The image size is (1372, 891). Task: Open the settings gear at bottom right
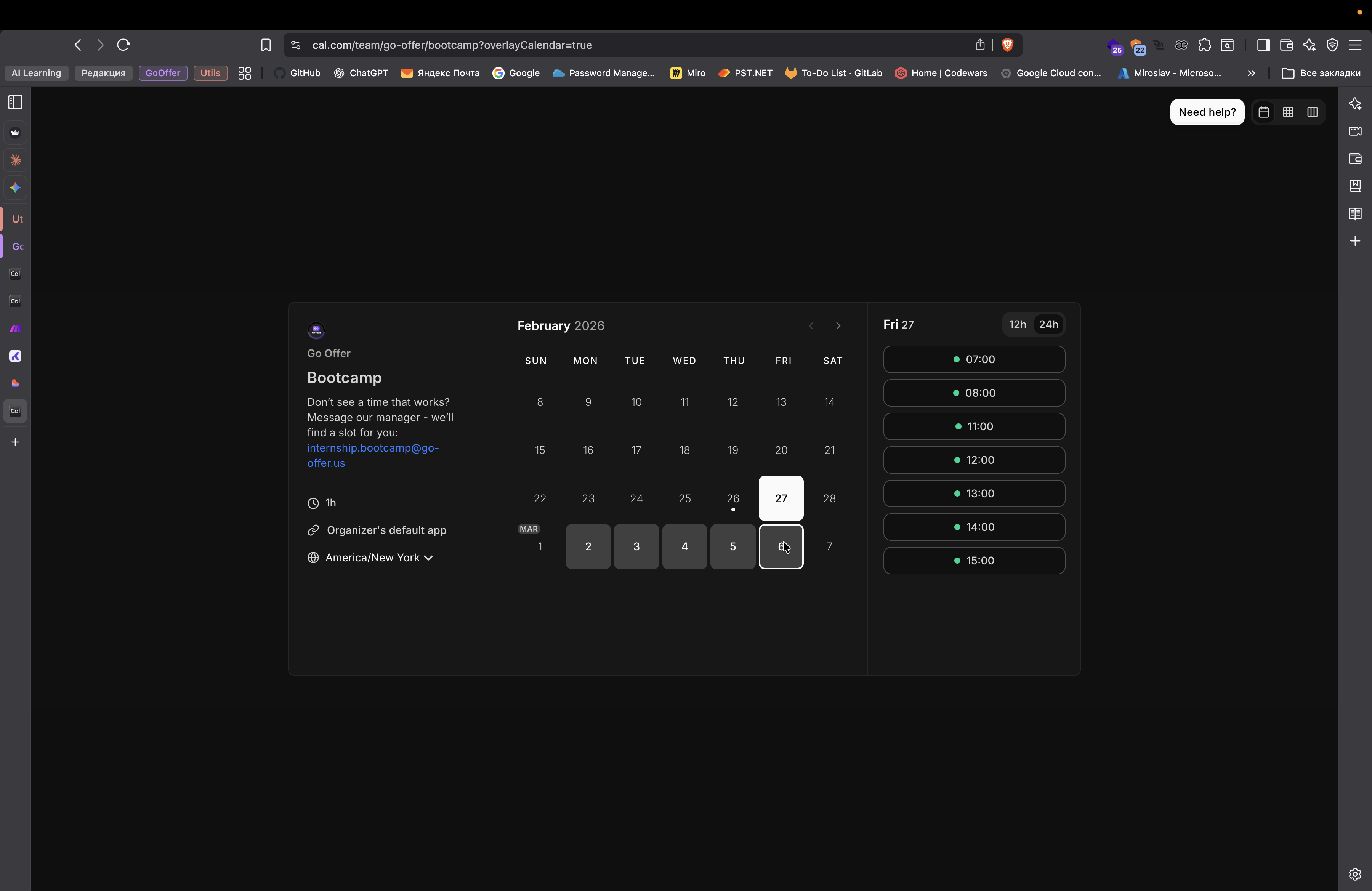[x=1355, y=874]
